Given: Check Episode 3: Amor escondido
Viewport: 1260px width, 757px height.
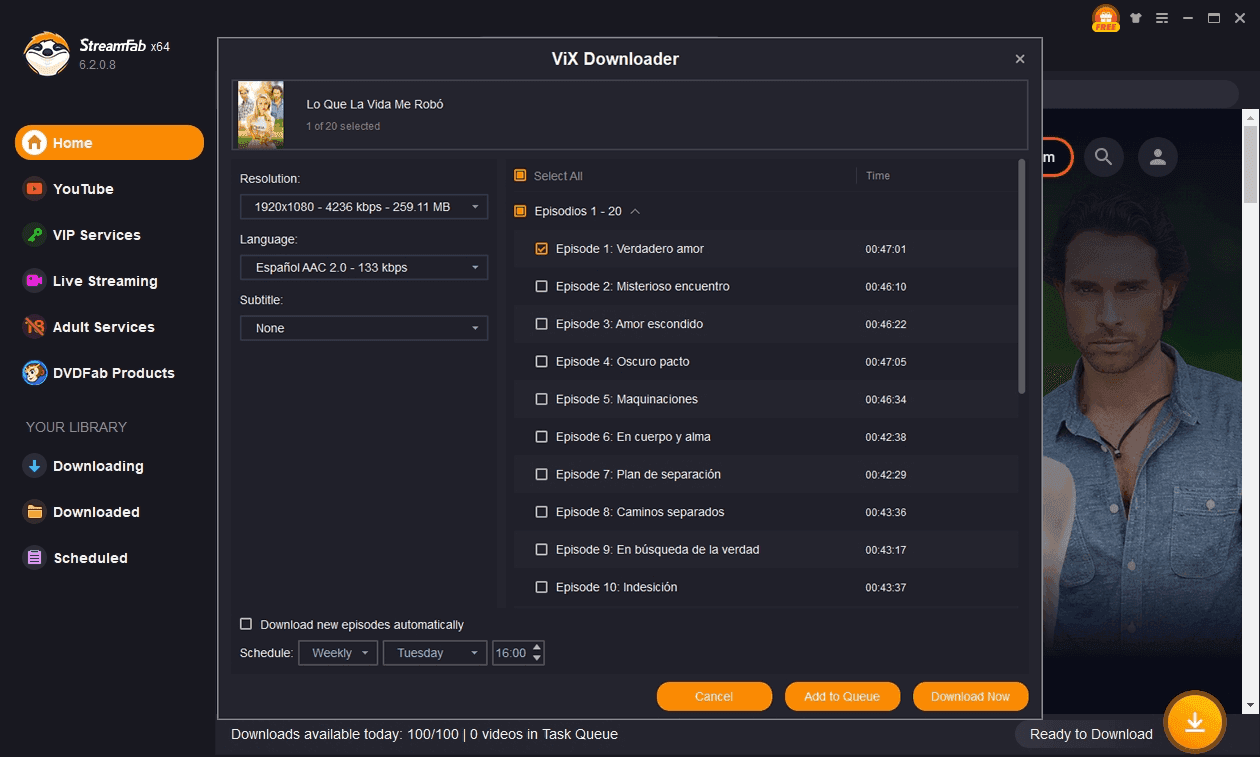Looking at the screenshot, I should pos(542,324).
